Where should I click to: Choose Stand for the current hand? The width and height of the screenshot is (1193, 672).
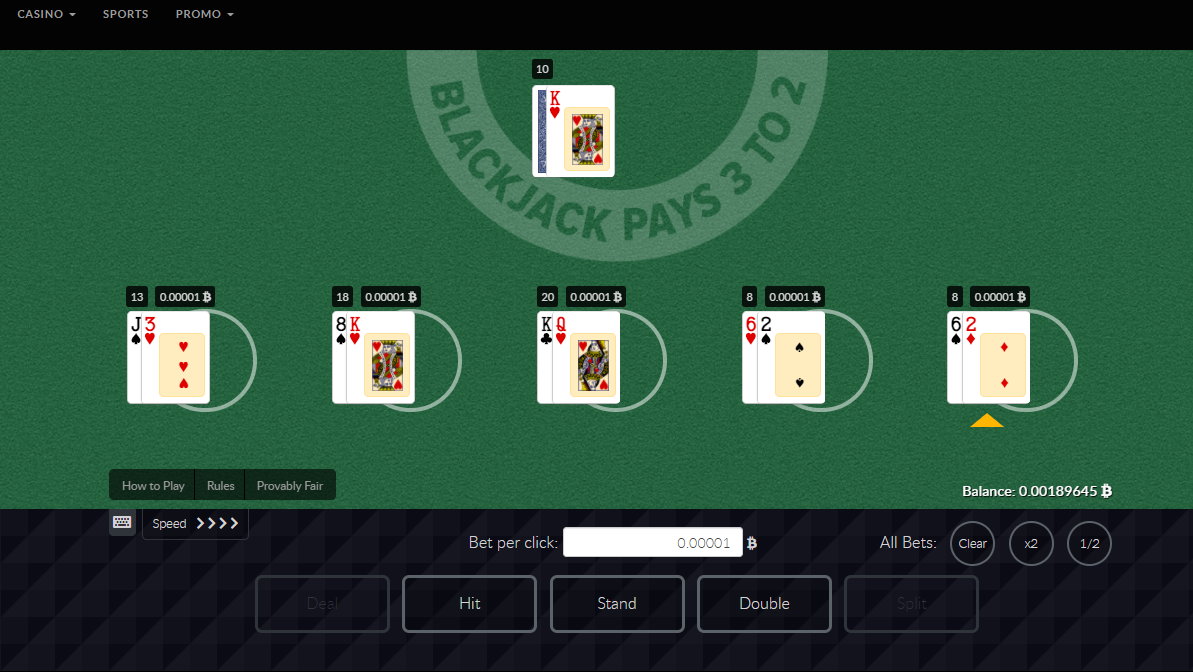(617, 604)
